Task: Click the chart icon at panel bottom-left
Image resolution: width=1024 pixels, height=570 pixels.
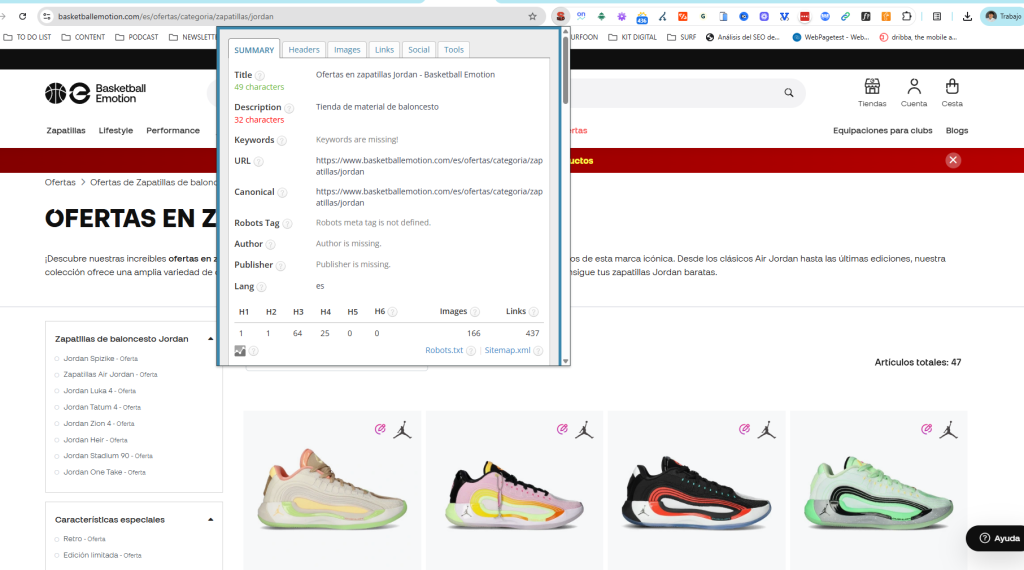Action: [240, 351]
